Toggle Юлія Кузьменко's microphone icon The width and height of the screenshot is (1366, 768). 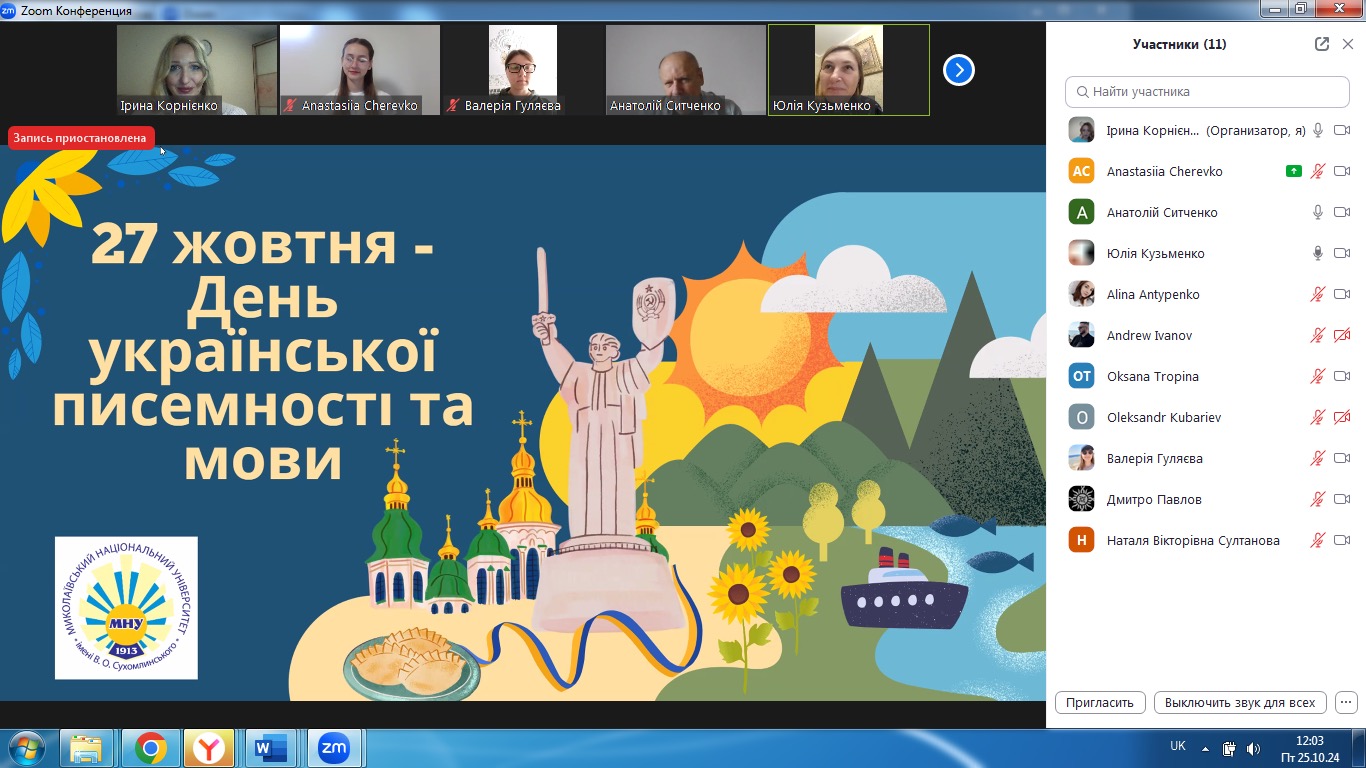point(1318,253)
